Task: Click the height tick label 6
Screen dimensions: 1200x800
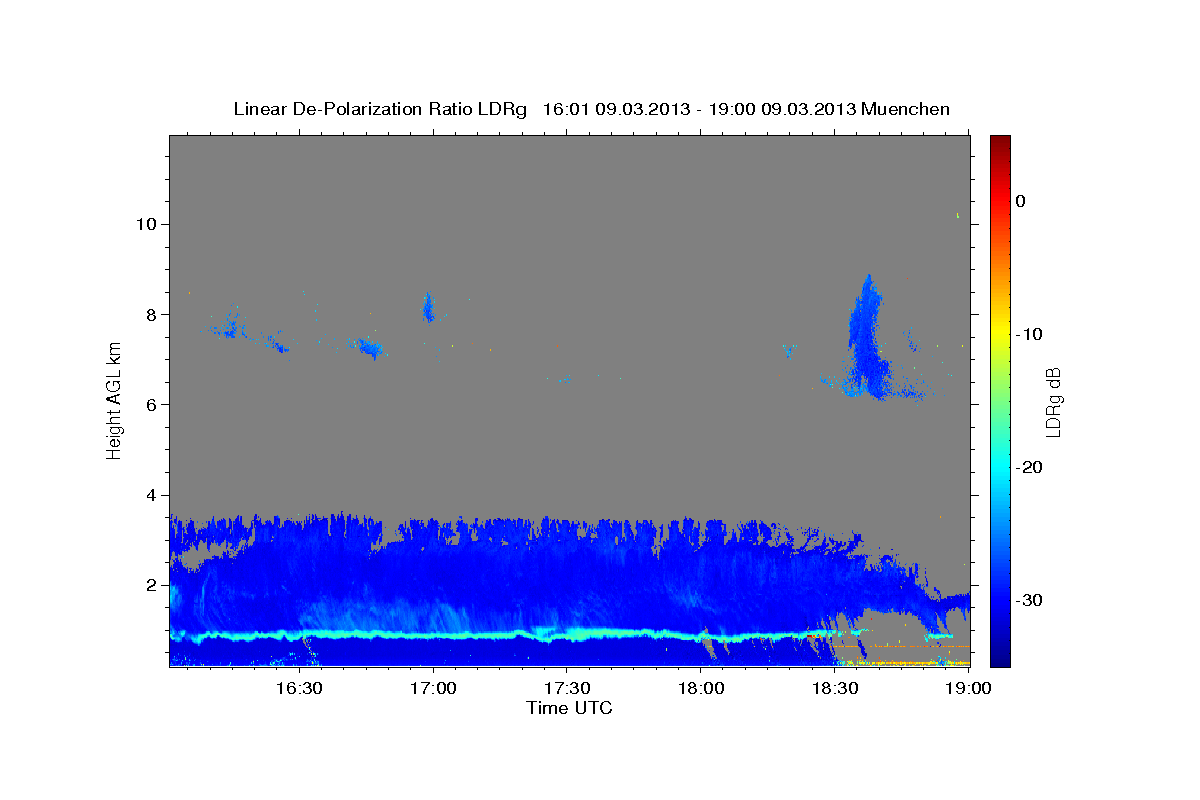Action: [151, 404]
